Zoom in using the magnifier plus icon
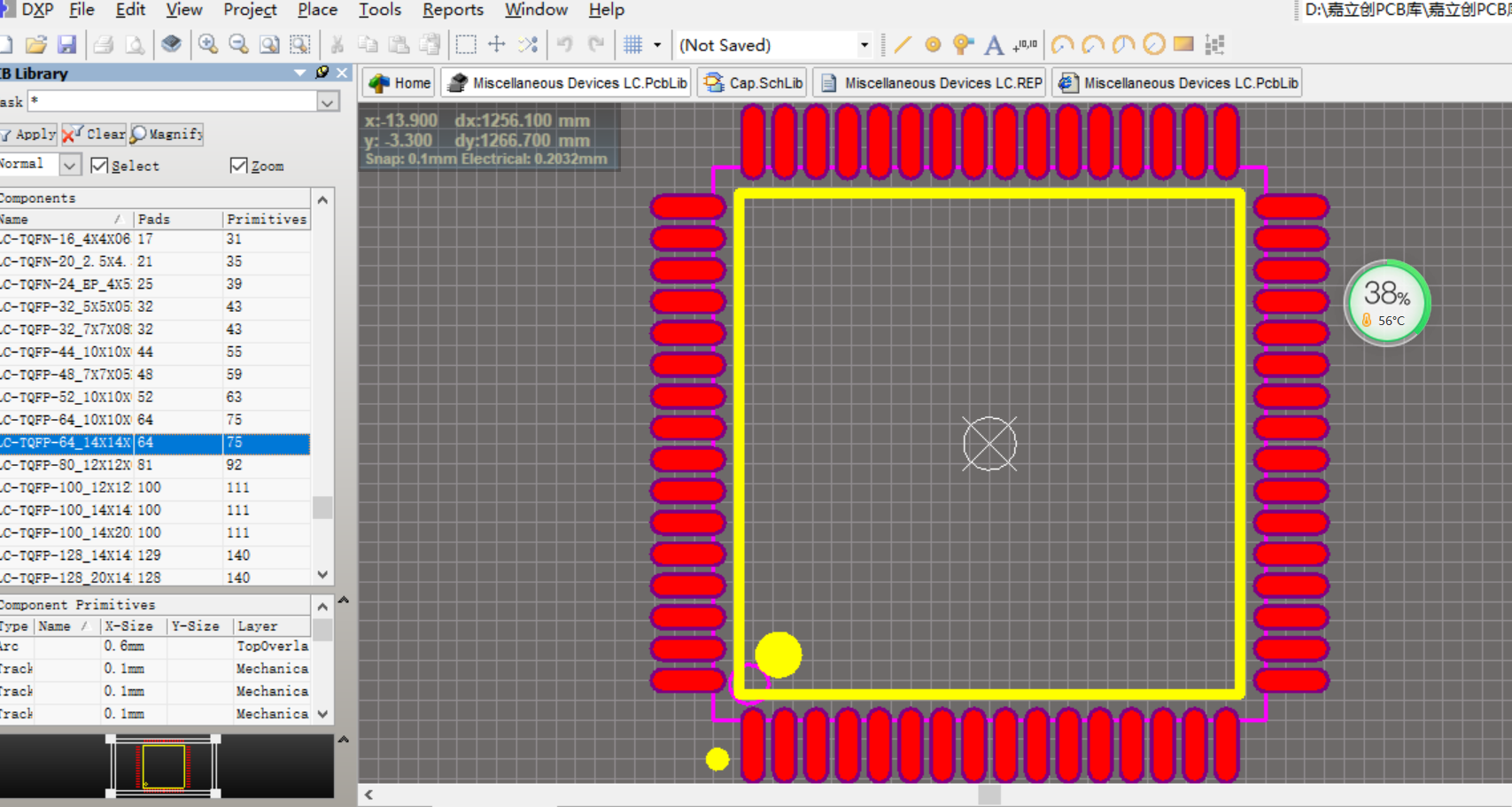Image resolution: width=1512 pixels, height=807 pixels. (208, 44)
